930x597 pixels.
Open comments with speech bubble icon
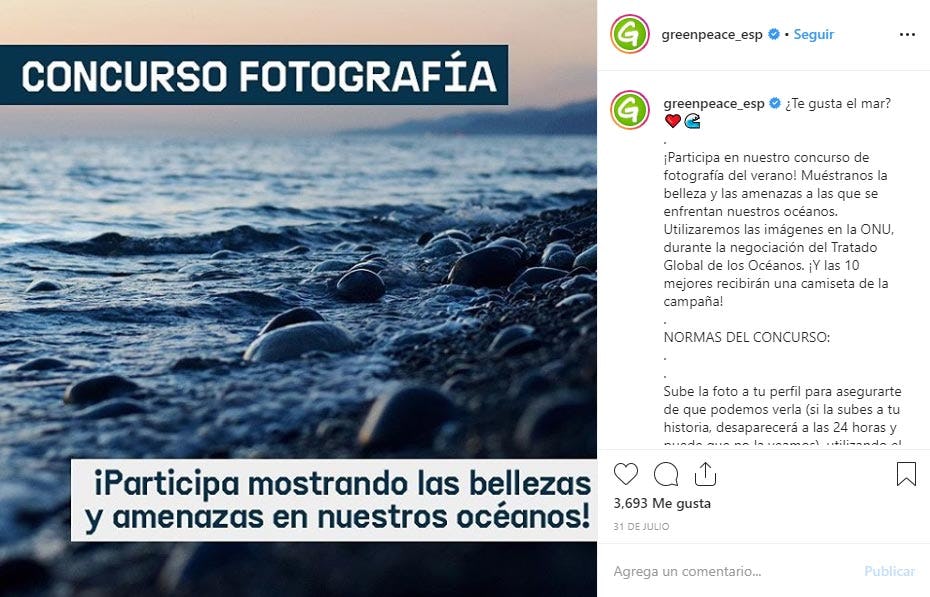pyautogui.click(x=666, y=474)
